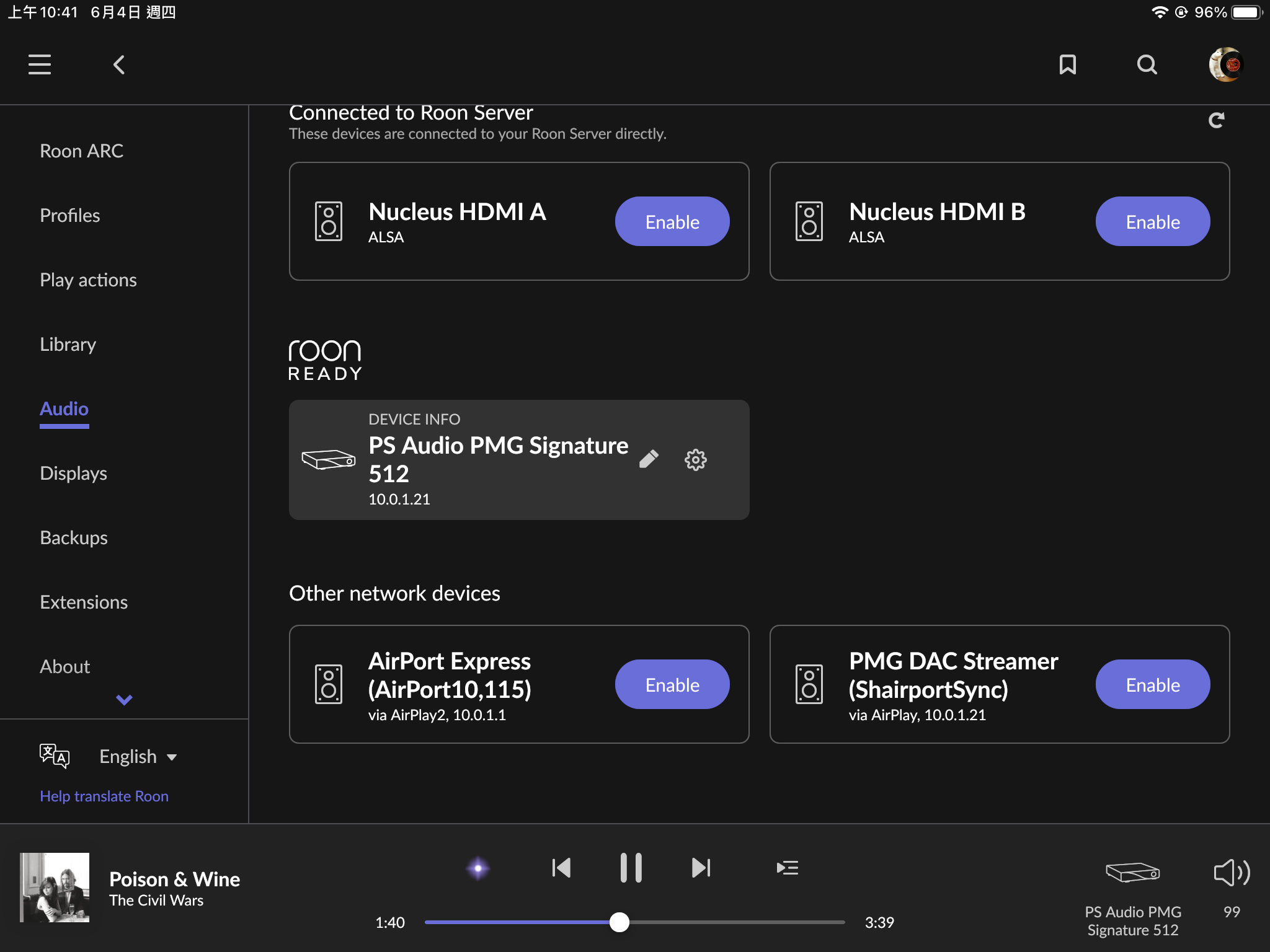This screenshot has height=952, width=1270.
Task: Click The Civil Wars artist name
Action: [156, 901]
